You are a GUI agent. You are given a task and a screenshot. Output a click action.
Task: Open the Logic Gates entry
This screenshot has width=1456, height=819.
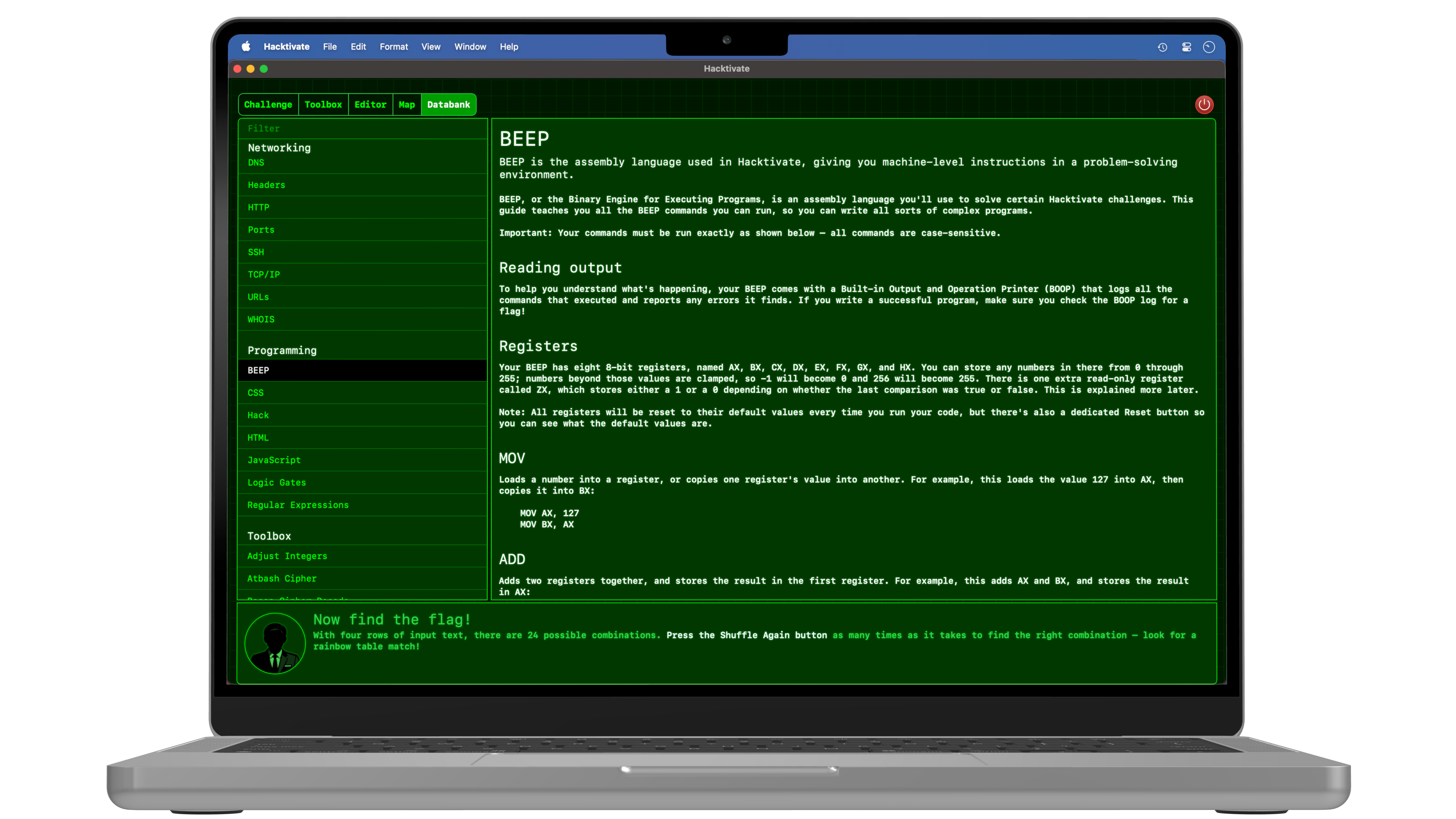(276, 483)
